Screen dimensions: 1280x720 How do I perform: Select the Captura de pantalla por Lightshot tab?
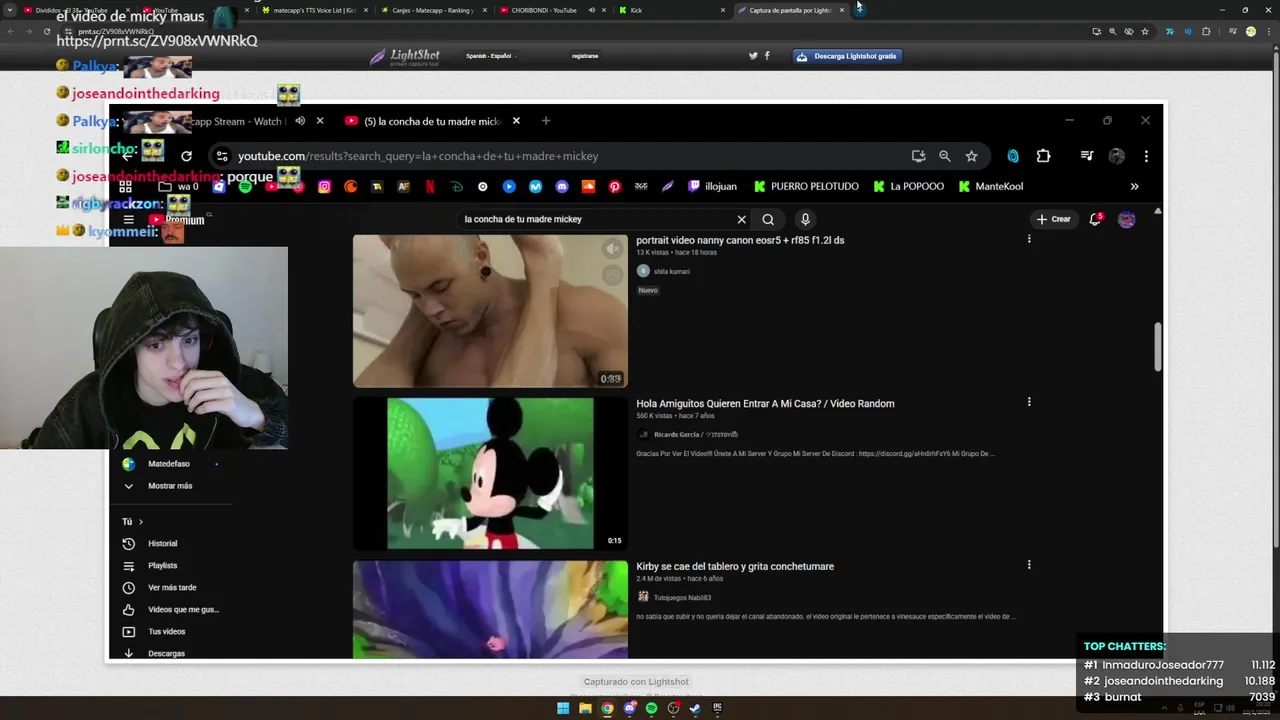[790, 10]
